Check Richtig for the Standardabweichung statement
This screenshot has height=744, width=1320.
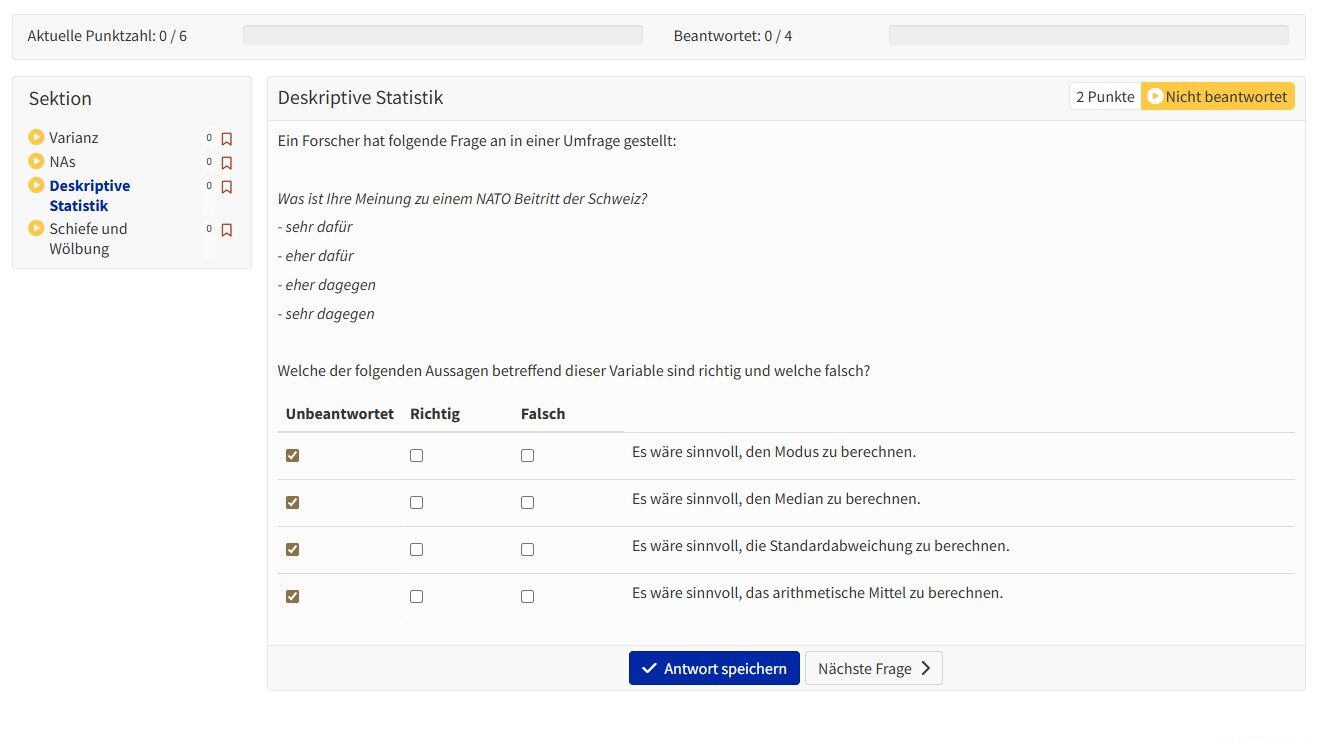416,549
